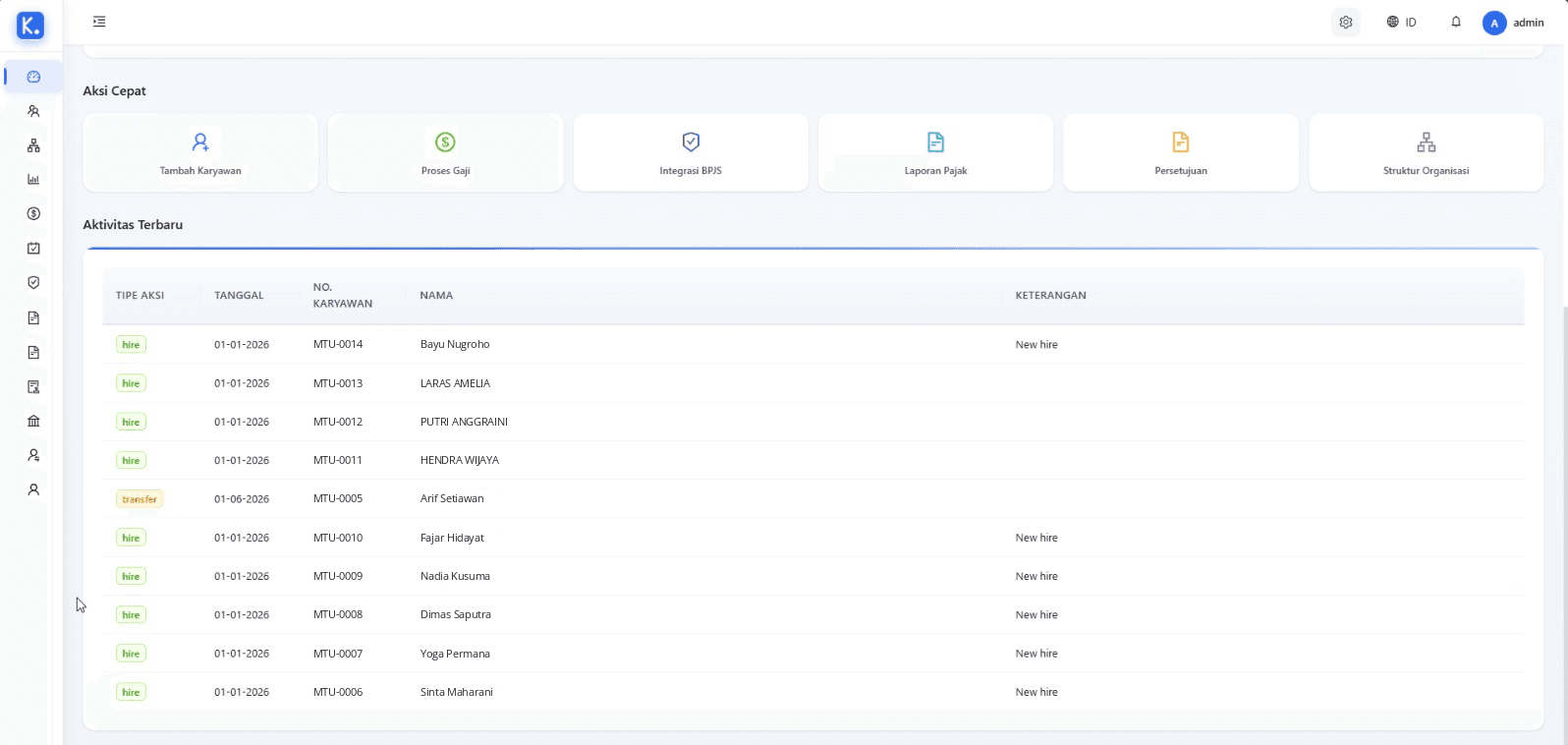Viewport: 1568px width, 745px height.
Task: Select the name Nadia Kusuma
Action: [x=455, y=576]
